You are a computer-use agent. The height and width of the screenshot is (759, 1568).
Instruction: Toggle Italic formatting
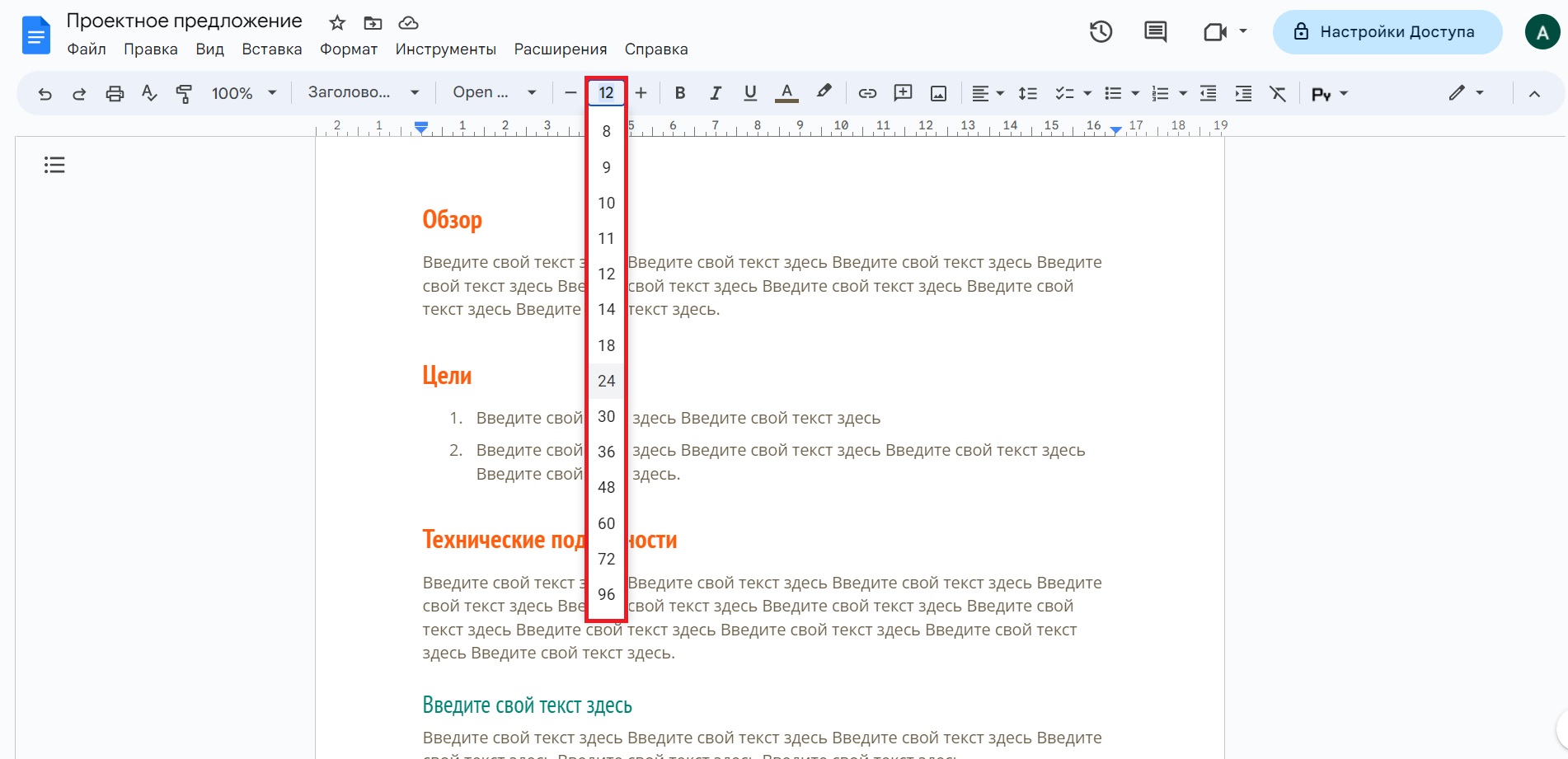pyautogui.click(x=716, y=93)
